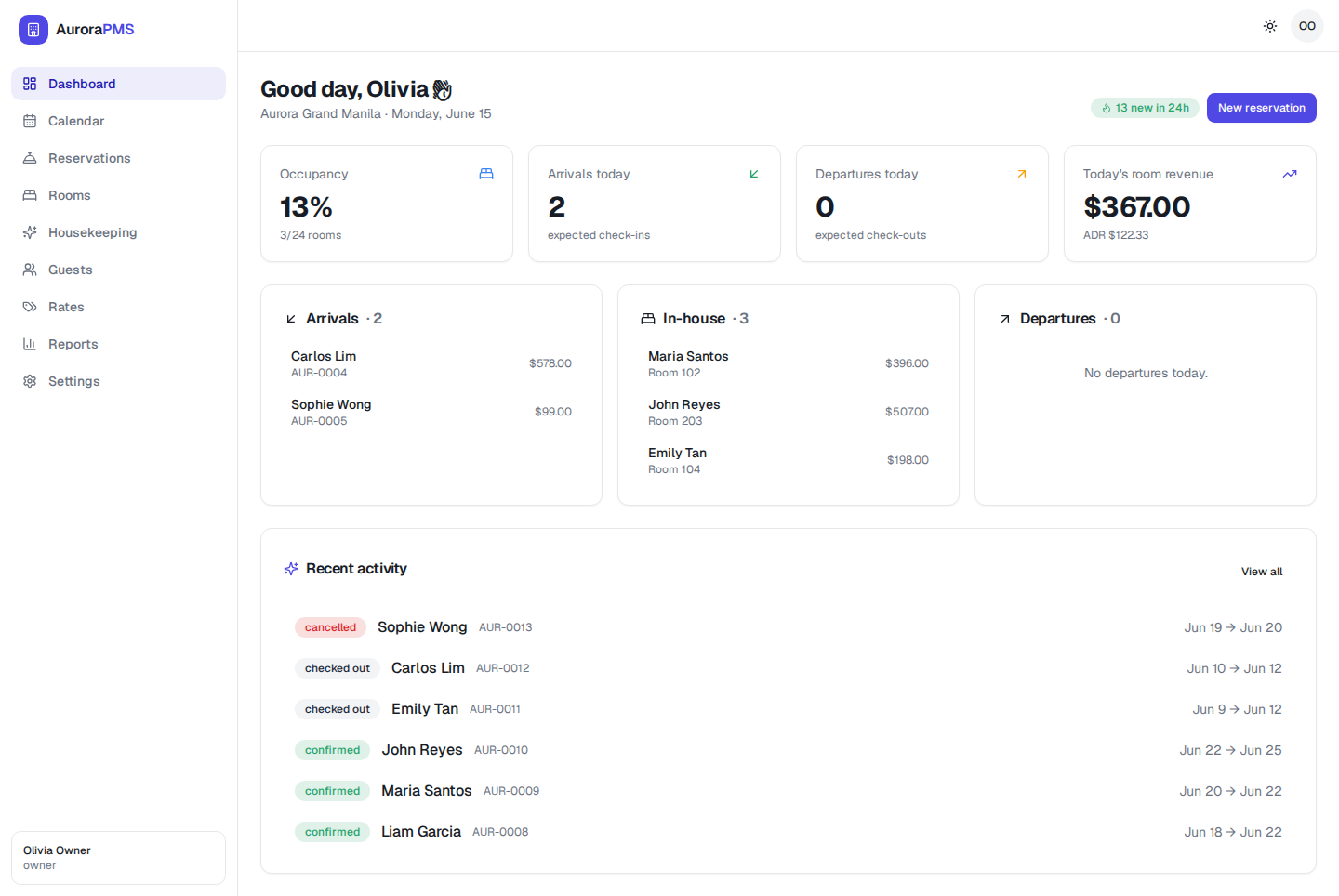Viewport: 1339px width, 896px height.
Task: Click the Reservations bell icon in sidebar
Action: click(30, 158)
